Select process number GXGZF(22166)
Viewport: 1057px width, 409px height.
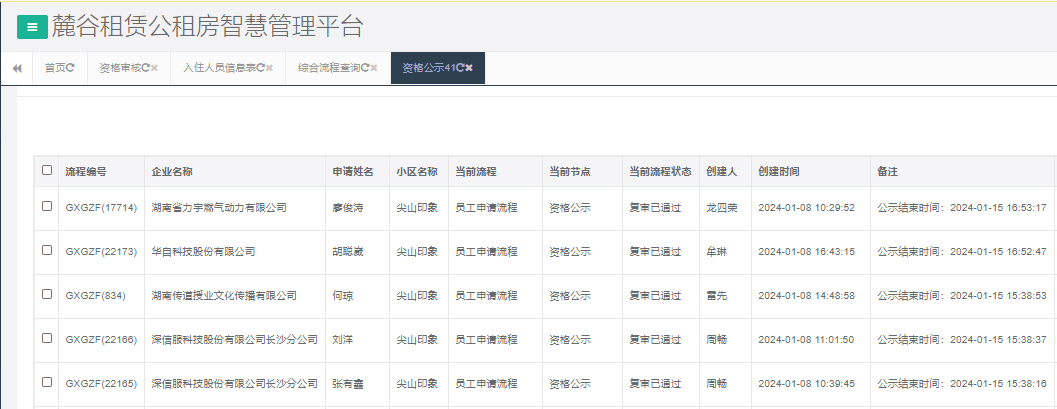[101, 340]
